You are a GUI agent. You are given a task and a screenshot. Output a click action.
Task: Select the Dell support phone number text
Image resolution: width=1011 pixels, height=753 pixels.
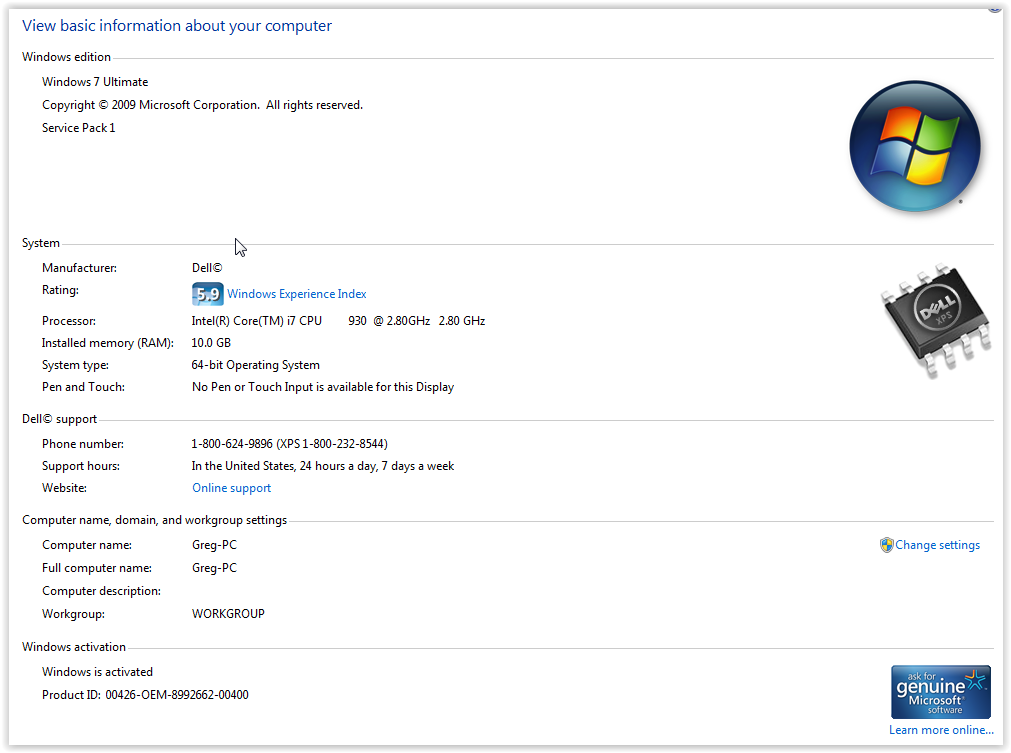(x=290, y=444)
